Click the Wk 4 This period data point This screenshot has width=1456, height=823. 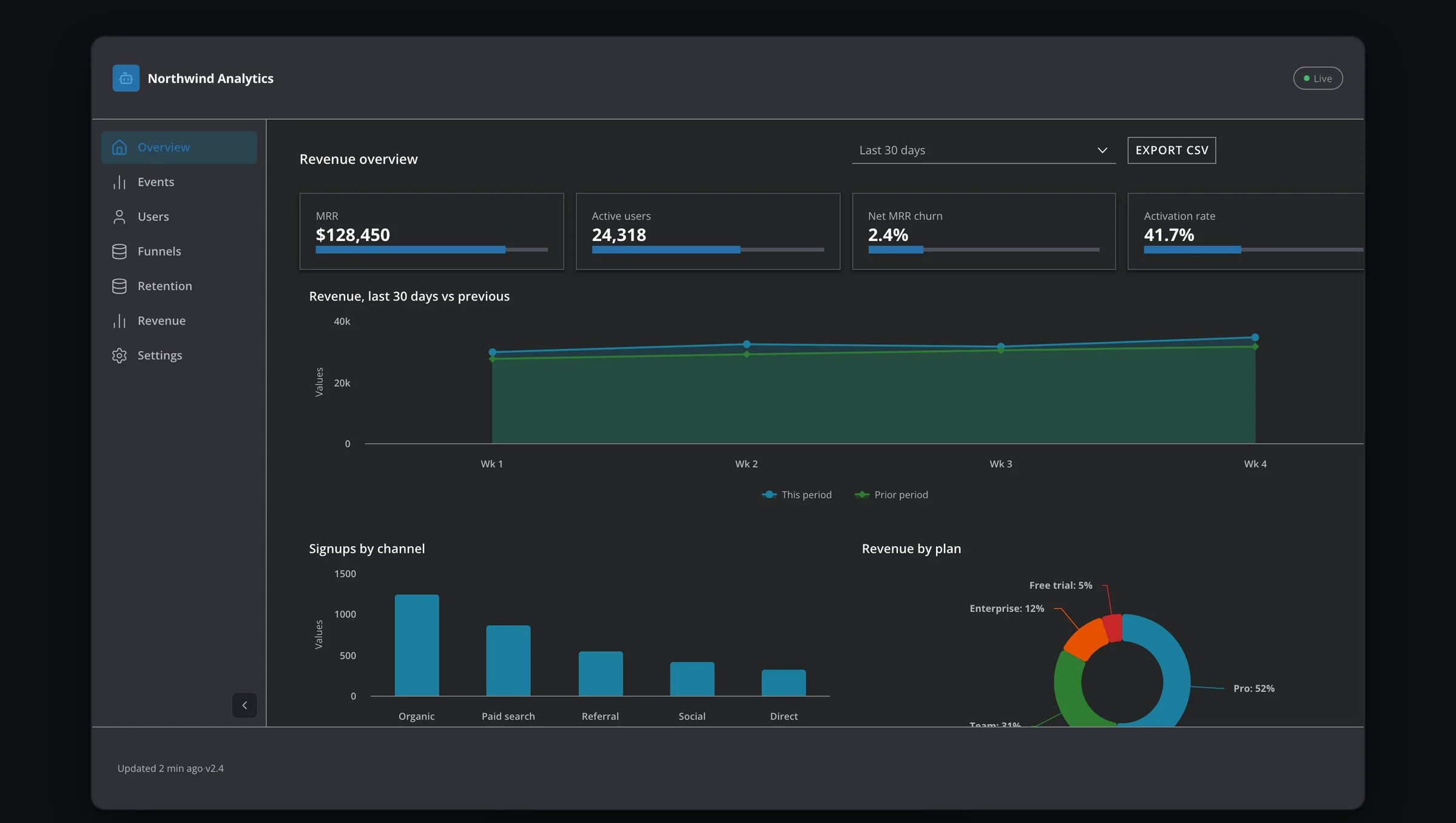click(1255, 337)
